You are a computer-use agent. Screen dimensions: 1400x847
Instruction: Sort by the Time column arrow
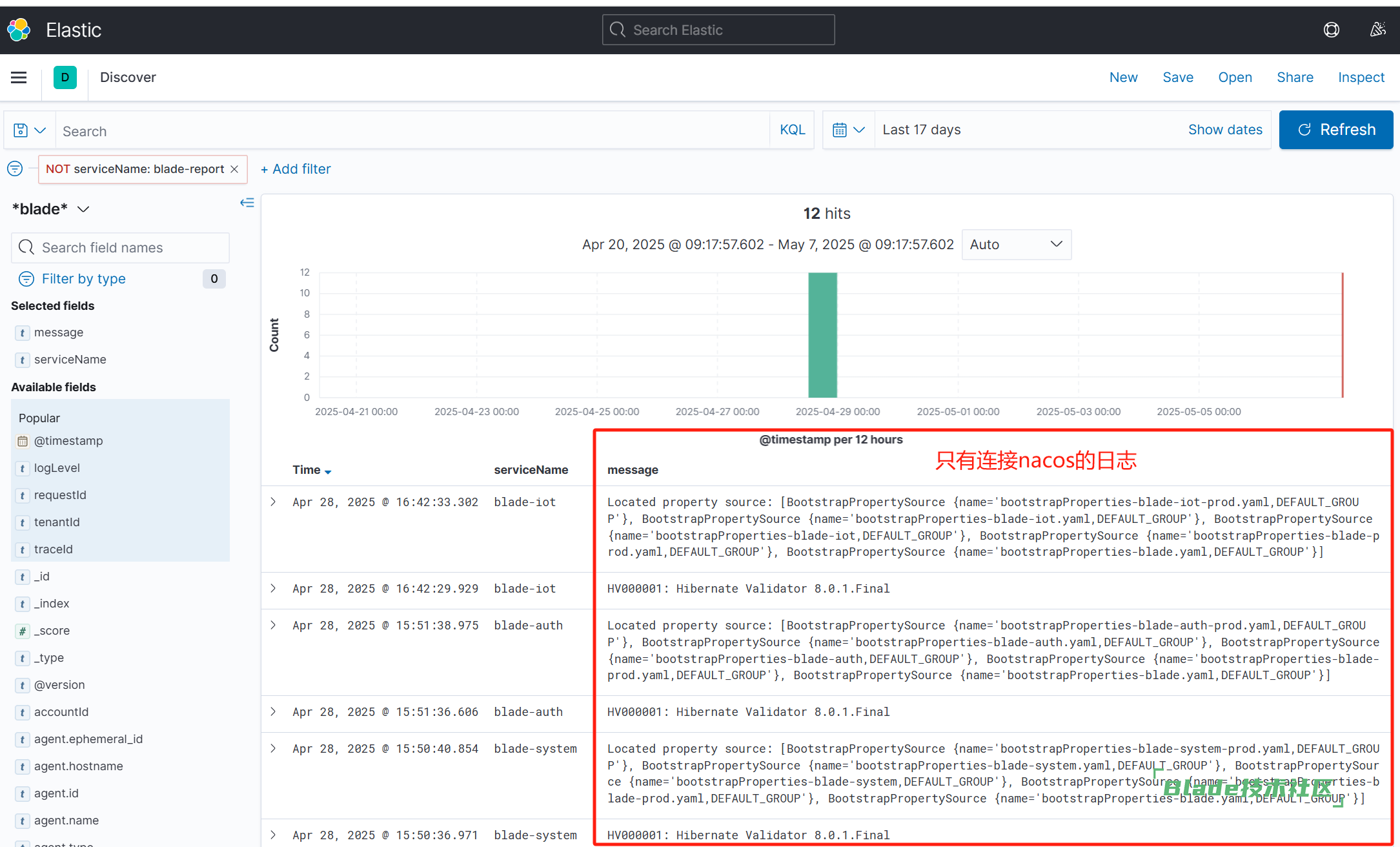(x=328, y=471)
